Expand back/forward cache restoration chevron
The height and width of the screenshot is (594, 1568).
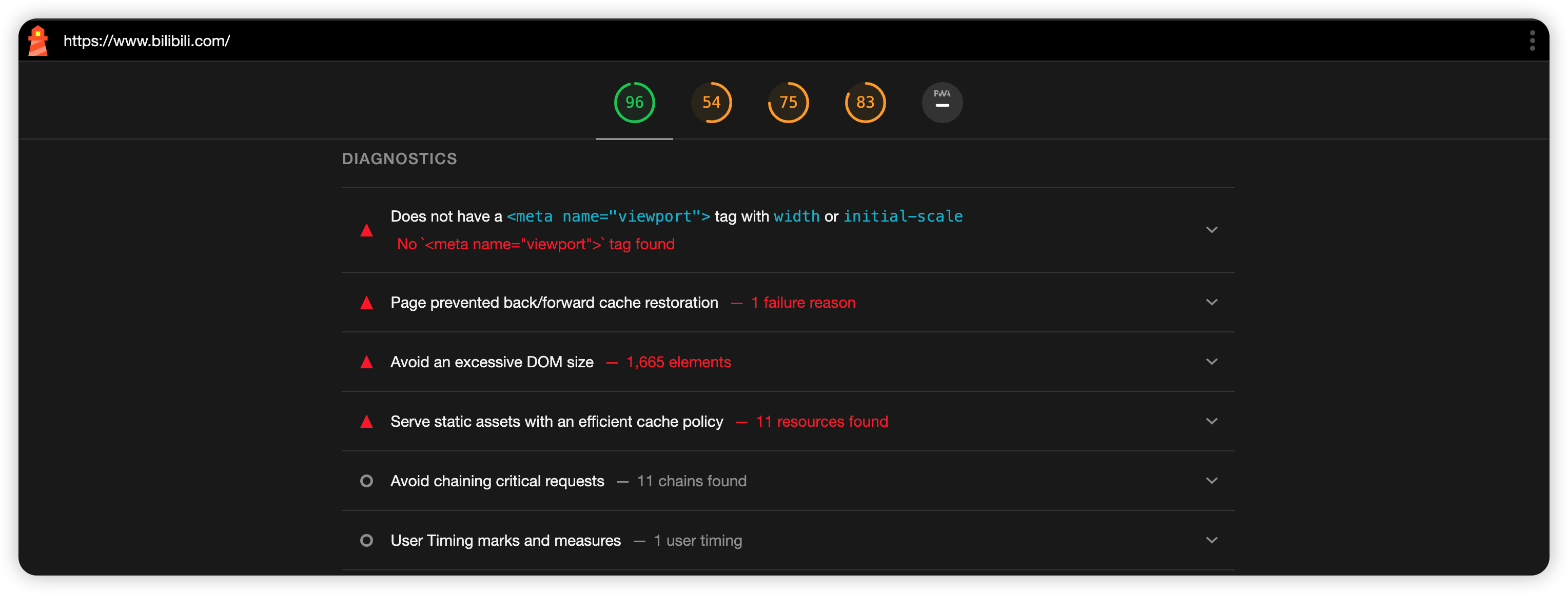pos(1211,303)
